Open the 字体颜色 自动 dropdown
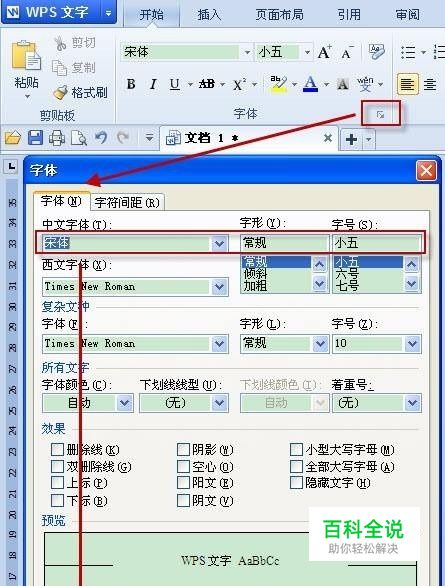Image resolution: width=445 pixels, height=586 pixels. coord(124,403)
